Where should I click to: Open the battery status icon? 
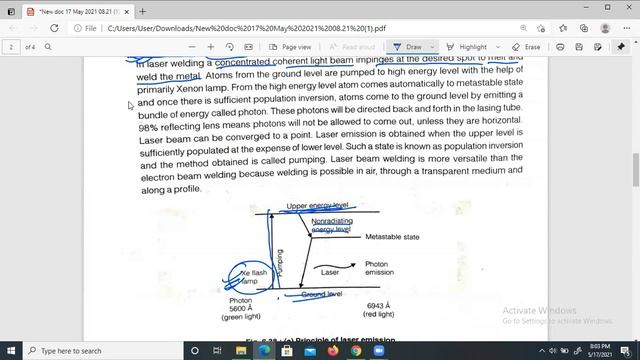(x=565, y=351)
